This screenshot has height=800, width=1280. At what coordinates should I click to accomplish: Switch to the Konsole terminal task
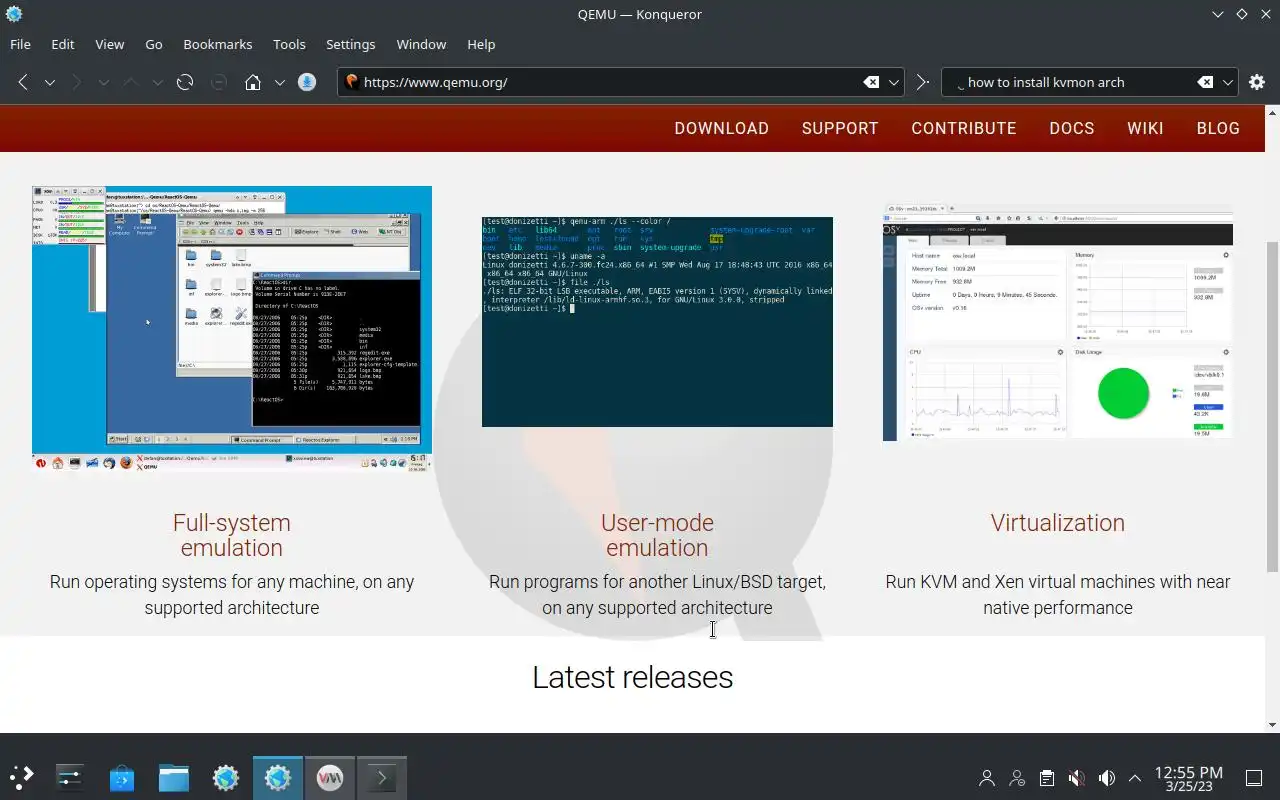382,777
